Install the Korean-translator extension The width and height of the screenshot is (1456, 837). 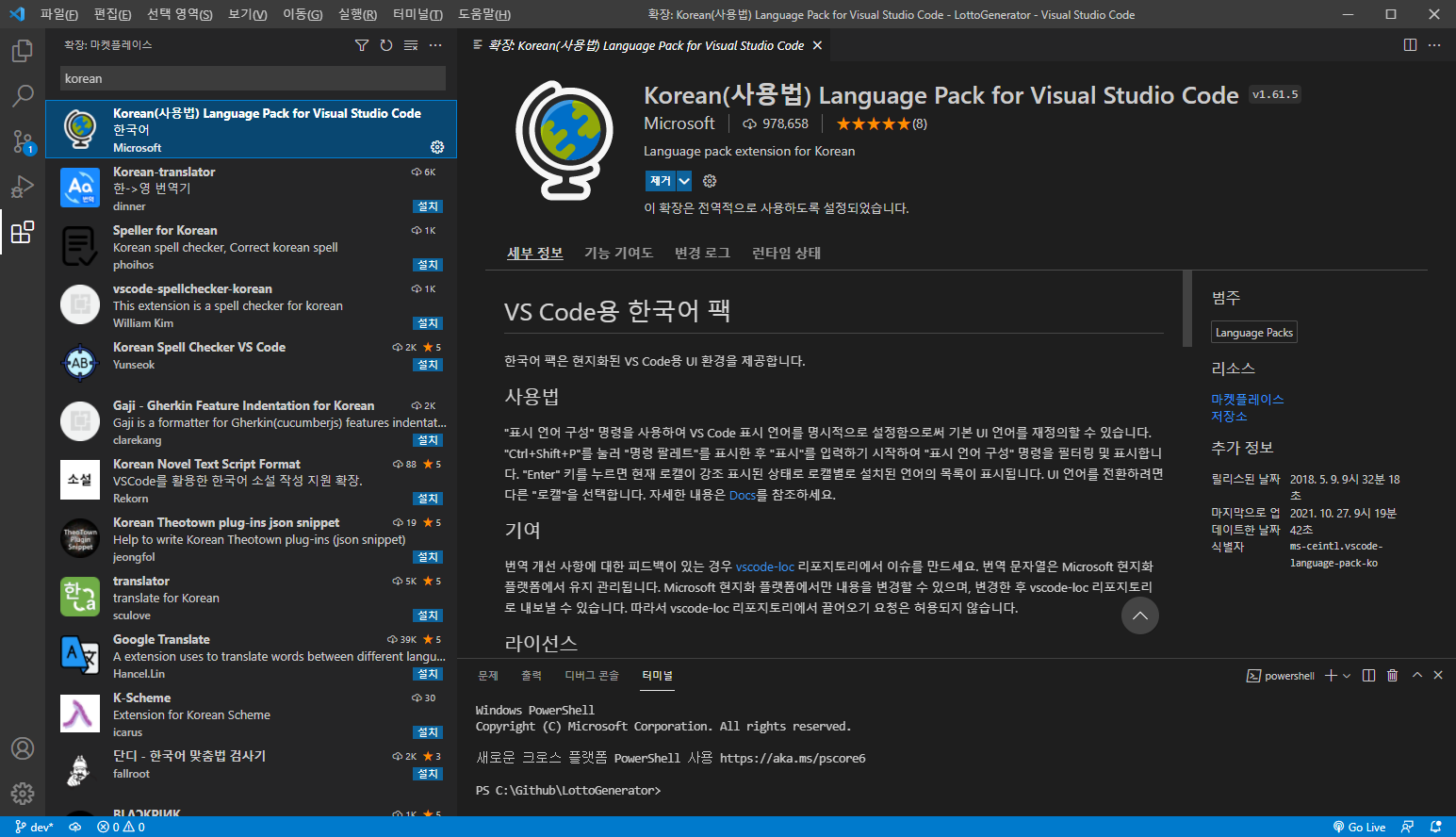428,206
